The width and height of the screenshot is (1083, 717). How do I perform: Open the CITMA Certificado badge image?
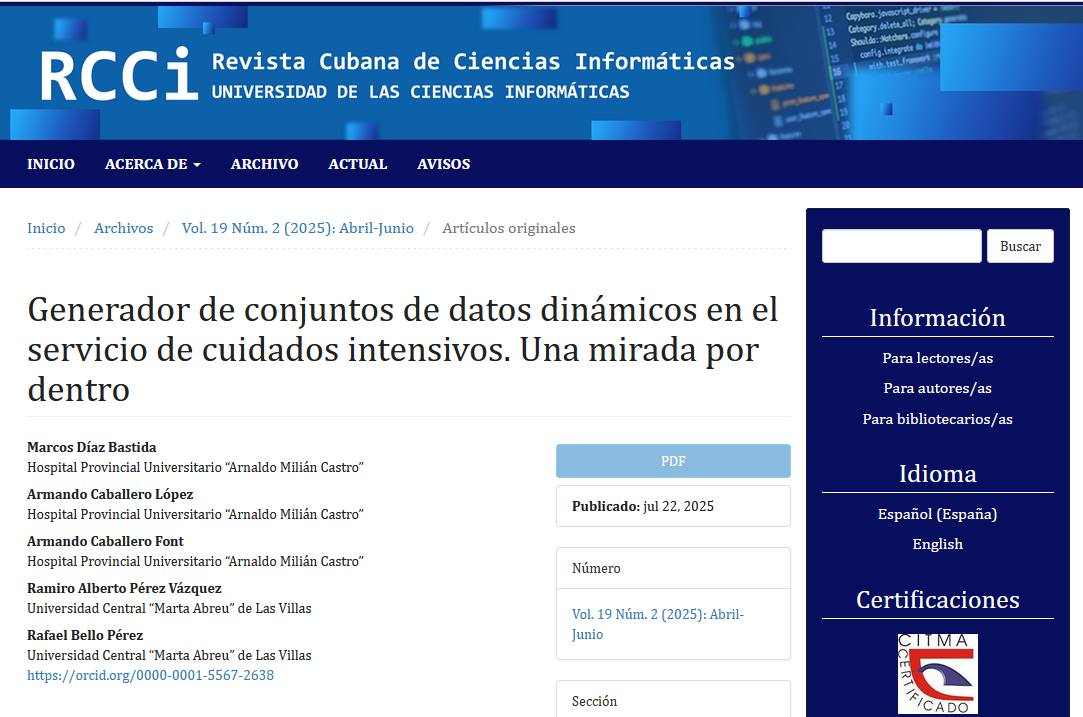point(937,673)
